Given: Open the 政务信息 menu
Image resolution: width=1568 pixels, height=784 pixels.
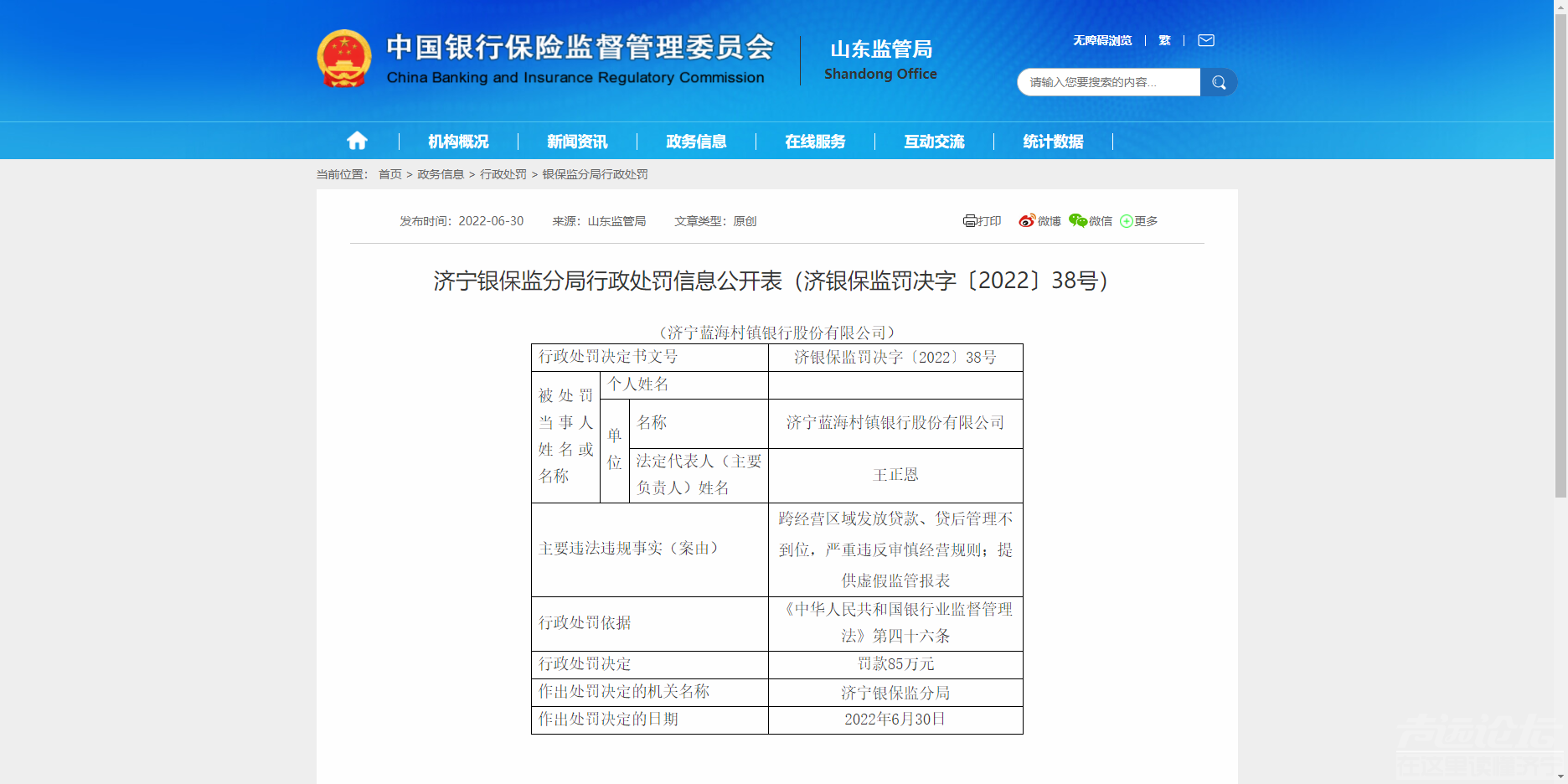Looking at the screenshot, I should click(696, 142).
